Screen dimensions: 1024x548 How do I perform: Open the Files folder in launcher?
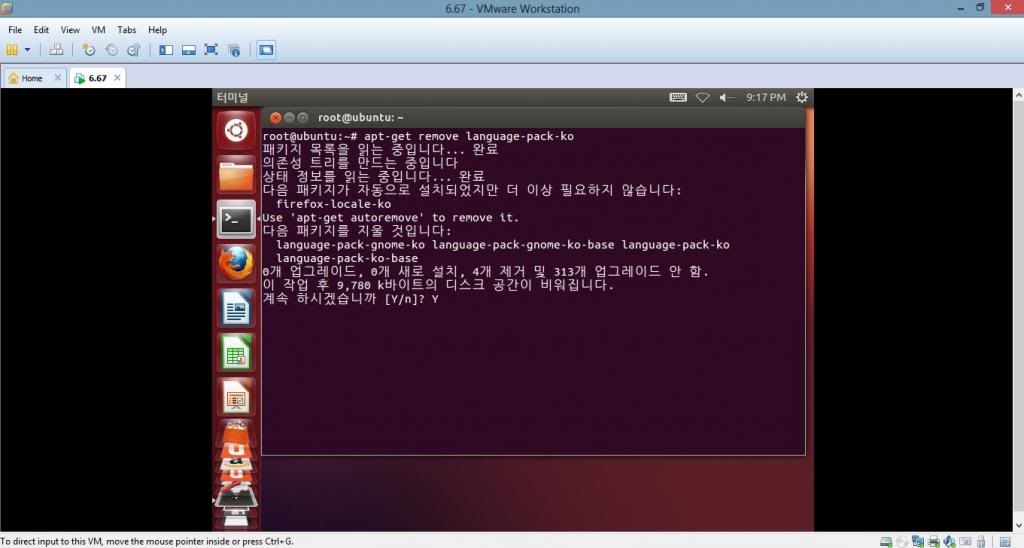pos(236,175)
